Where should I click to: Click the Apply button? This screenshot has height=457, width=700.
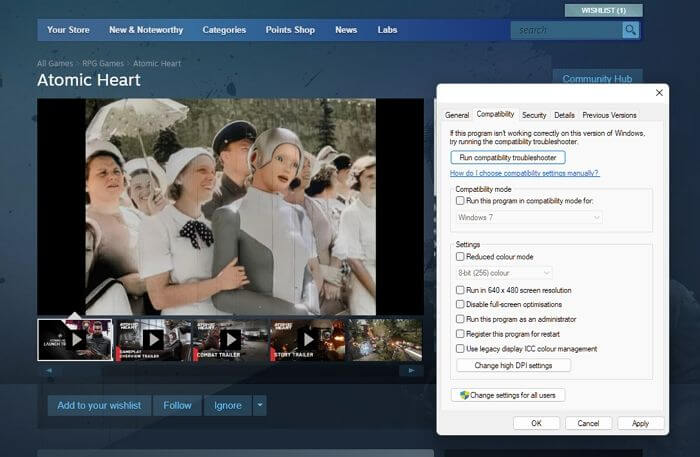[640, 423]
